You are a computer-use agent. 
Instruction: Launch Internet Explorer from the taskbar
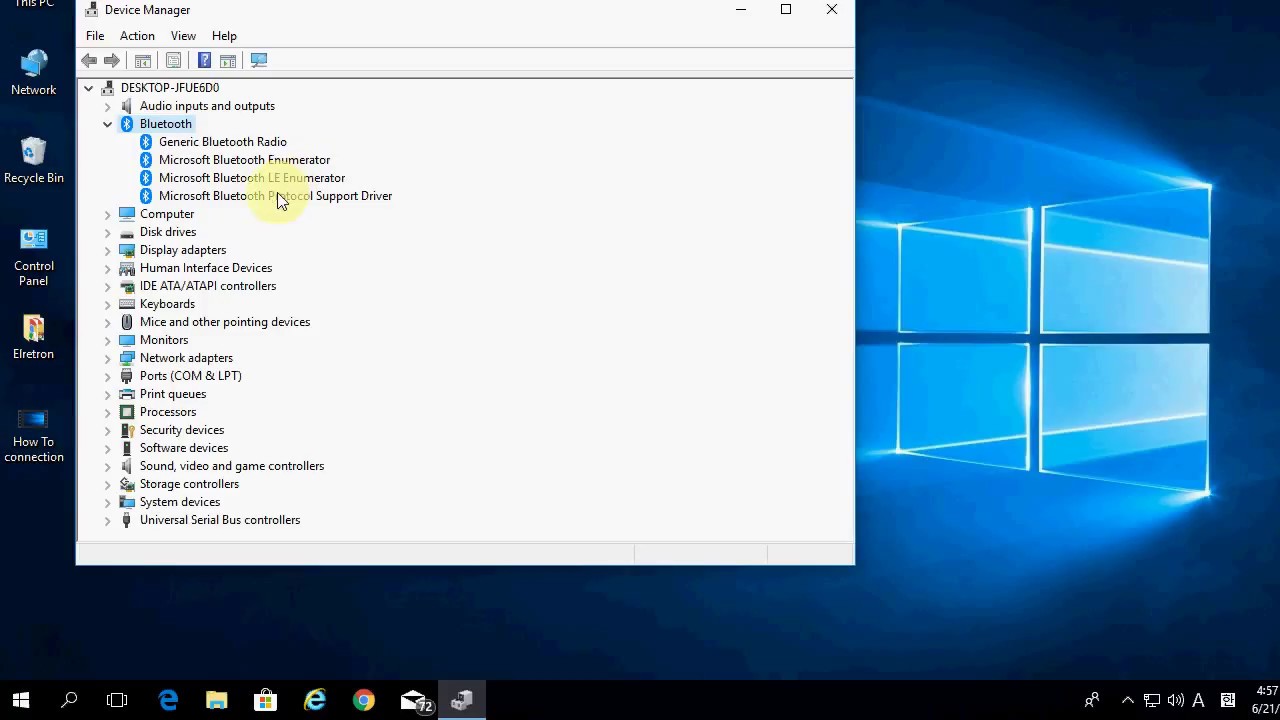point(314,700)
